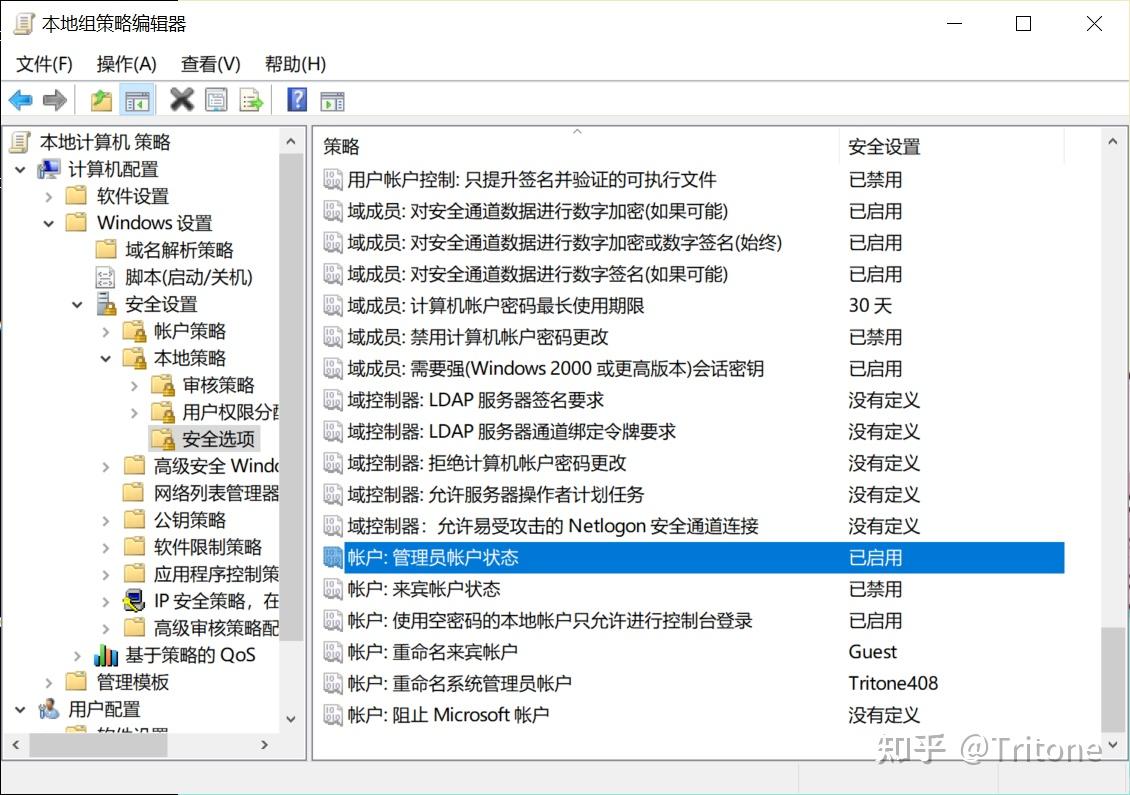Delete selected policy via the X icon
The height and width of the screenshot is (795, 1130).
click(x=182, y=99)
